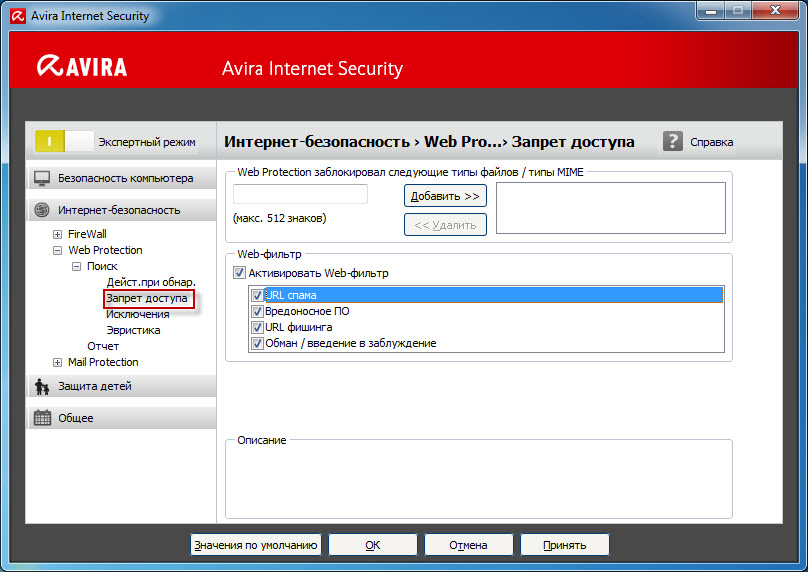This screenshot has width=808, height=572.
Task: Uncheck Обман / введение в заблуждение checkbox
Action: pos(257,343)
